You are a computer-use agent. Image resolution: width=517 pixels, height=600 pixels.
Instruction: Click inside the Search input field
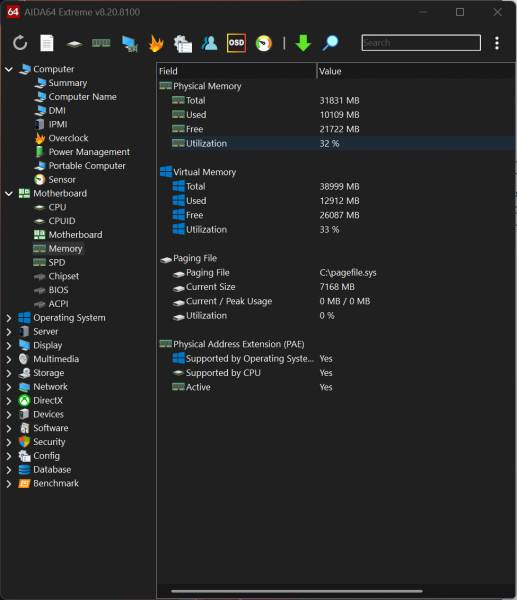(x=421, y=42)
